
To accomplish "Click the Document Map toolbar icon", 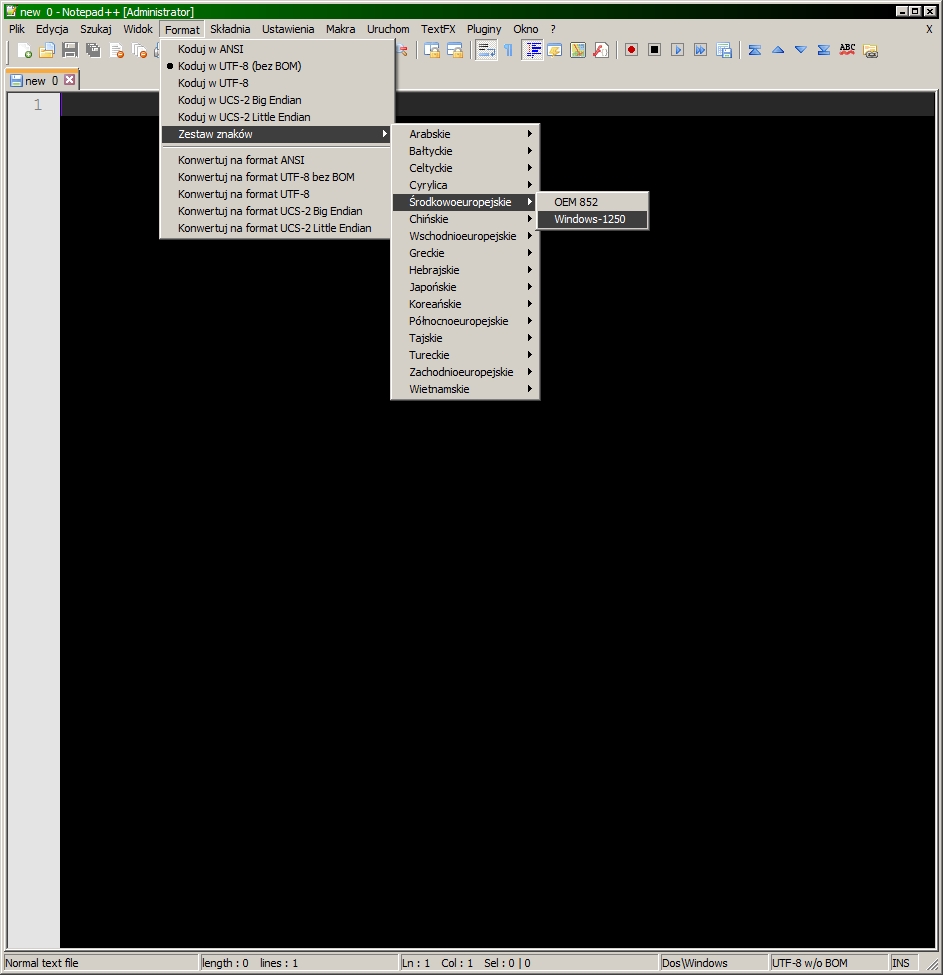I will click(x=577, y=50).
